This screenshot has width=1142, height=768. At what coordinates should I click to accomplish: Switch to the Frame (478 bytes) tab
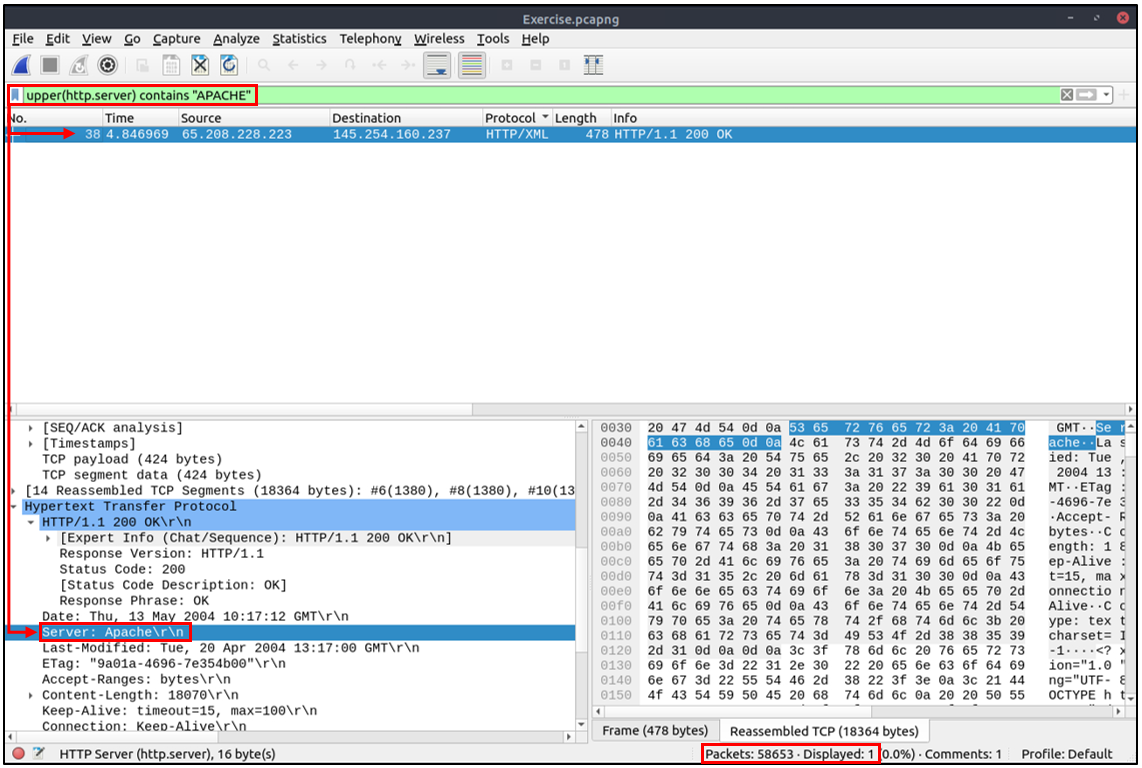[654, 731]
